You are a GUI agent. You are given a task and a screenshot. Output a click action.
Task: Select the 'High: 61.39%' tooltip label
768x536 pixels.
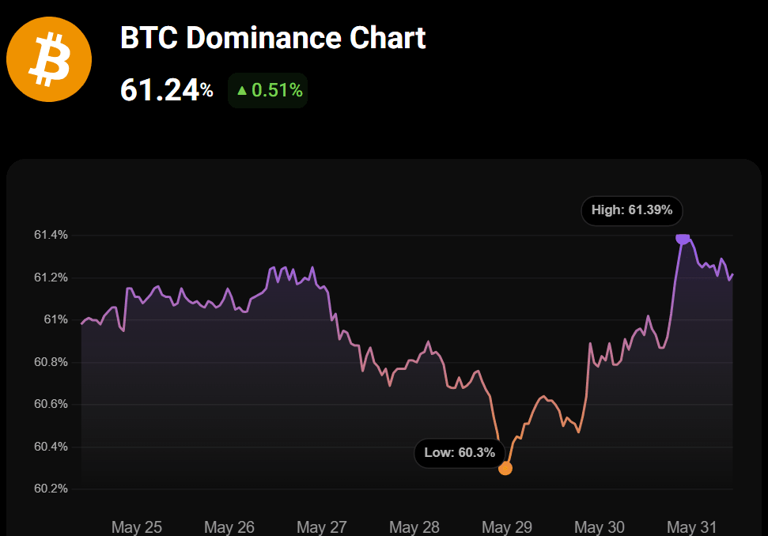tap(632, 211)
